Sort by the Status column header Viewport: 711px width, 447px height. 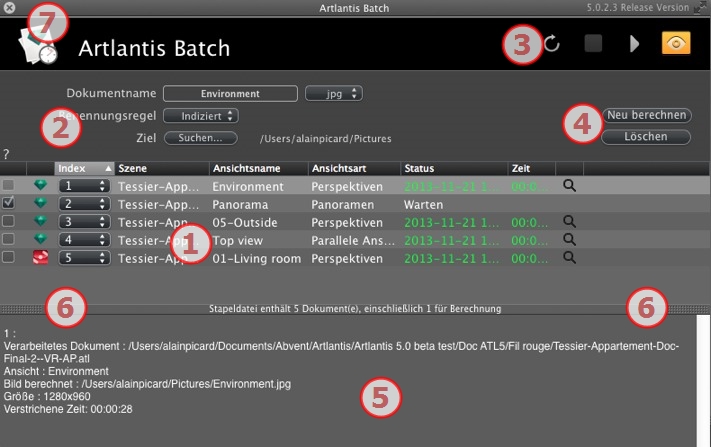pos(454,169)
